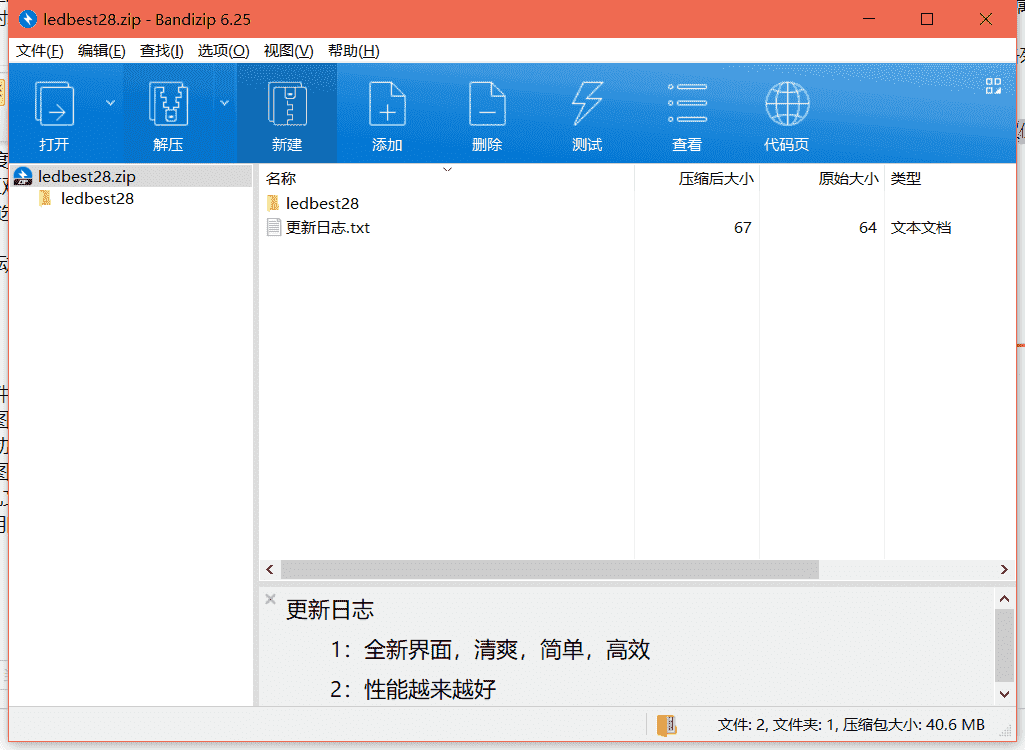Click the preview pane scroll up arrow
The width and height of the screenshot is (1025, 750).
pos(1005,598)
